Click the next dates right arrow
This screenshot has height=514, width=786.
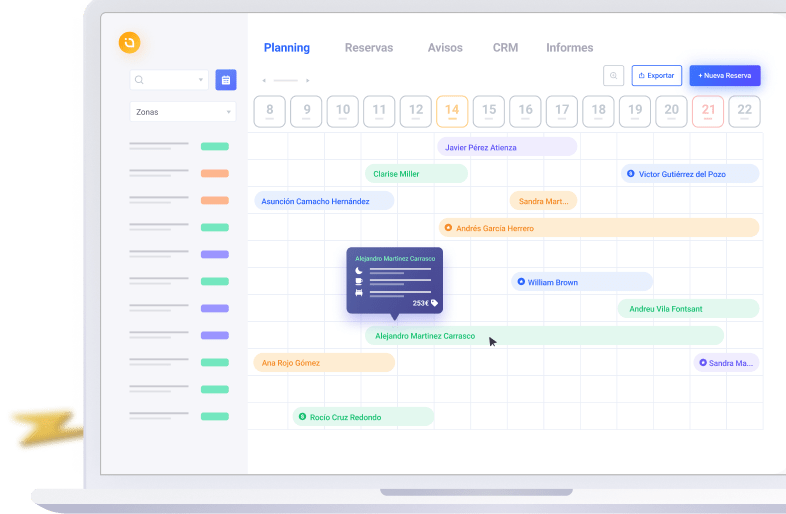click(x=308, y=80)
